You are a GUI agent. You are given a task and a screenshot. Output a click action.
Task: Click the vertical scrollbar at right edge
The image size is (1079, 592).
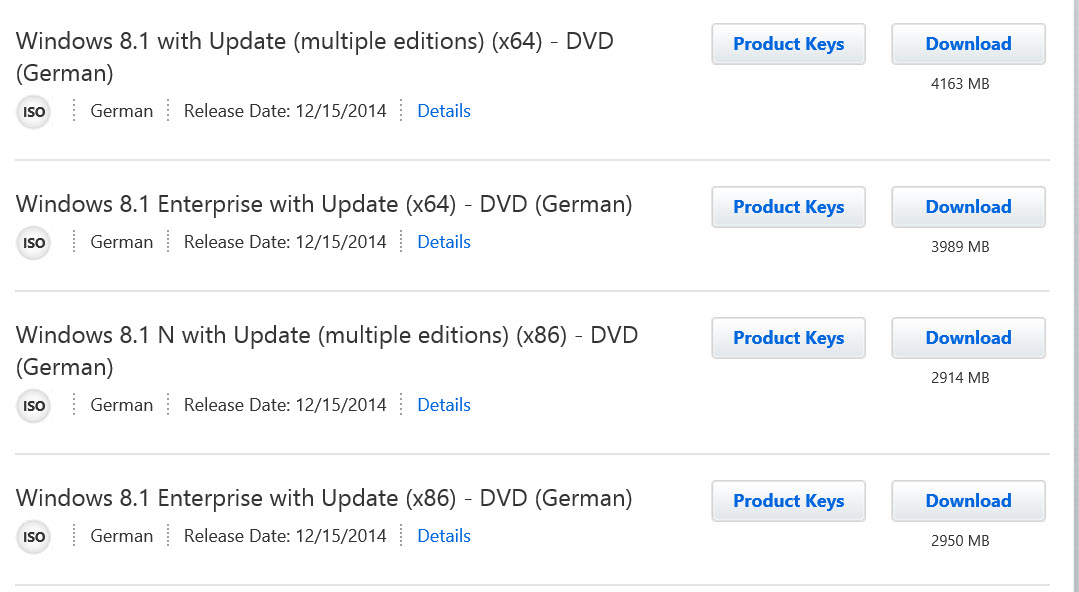click(x=1075, y=296)
